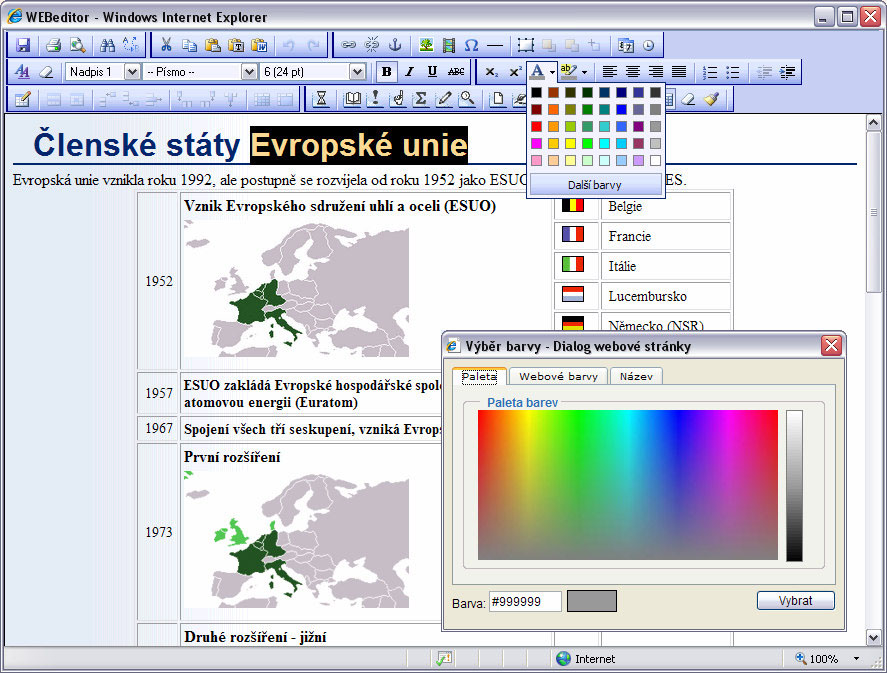The width and height of the screenshot is (887, 673).
Task: Open the 6 (24 pt) size dropdown
Action: coord(358,72)
